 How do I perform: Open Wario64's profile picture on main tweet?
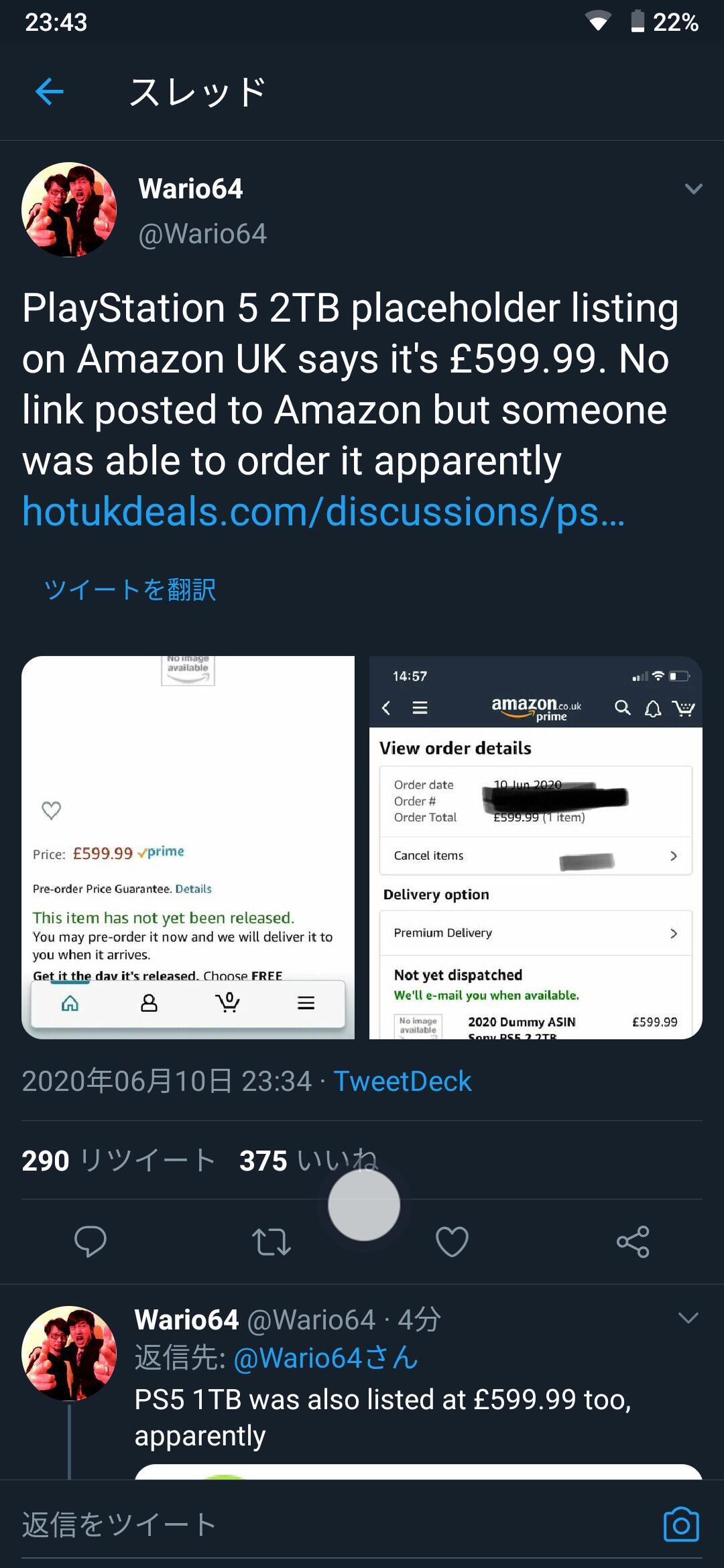tap(69, 210)
